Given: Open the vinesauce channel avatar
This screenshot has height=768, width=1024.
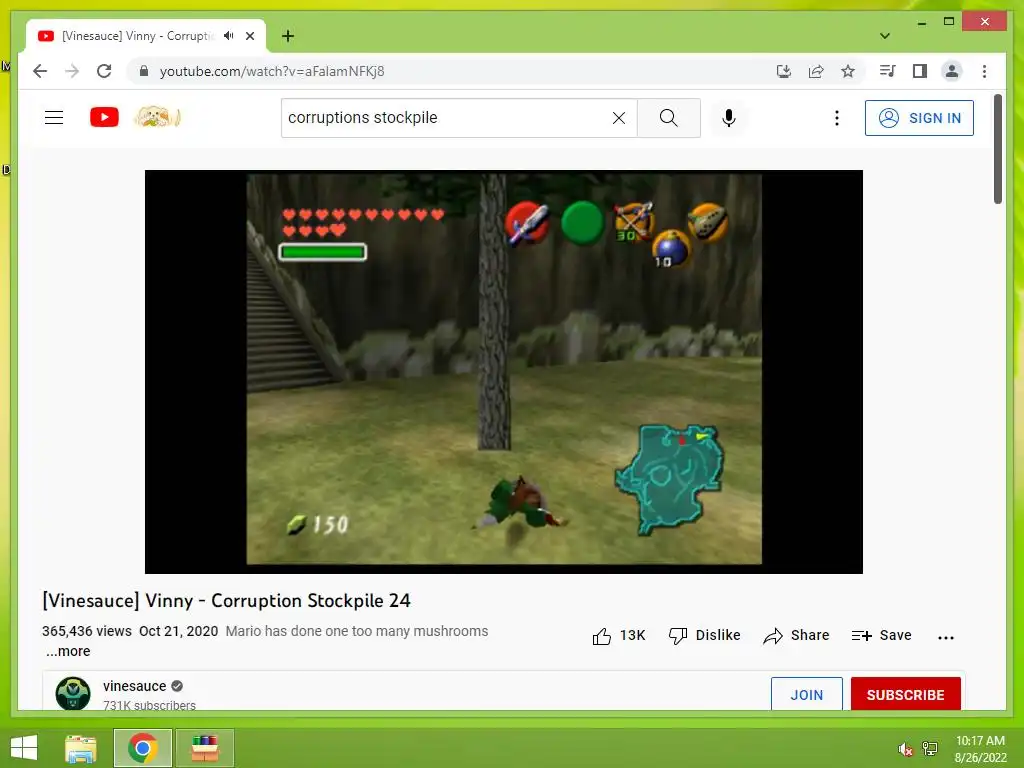Looking at the screenshot, I should coord(72,693).
